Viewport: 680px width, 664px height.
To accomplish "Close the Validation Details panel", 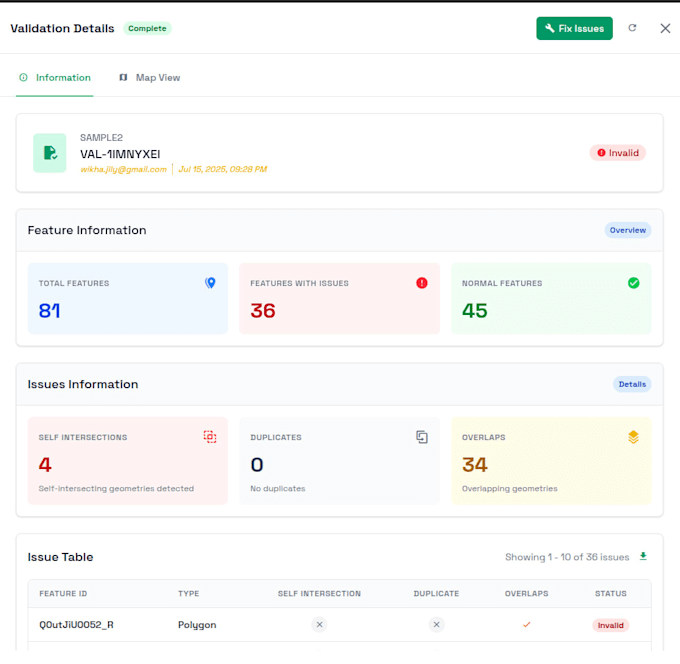I will pyautogui.click(x=665, y=28).
